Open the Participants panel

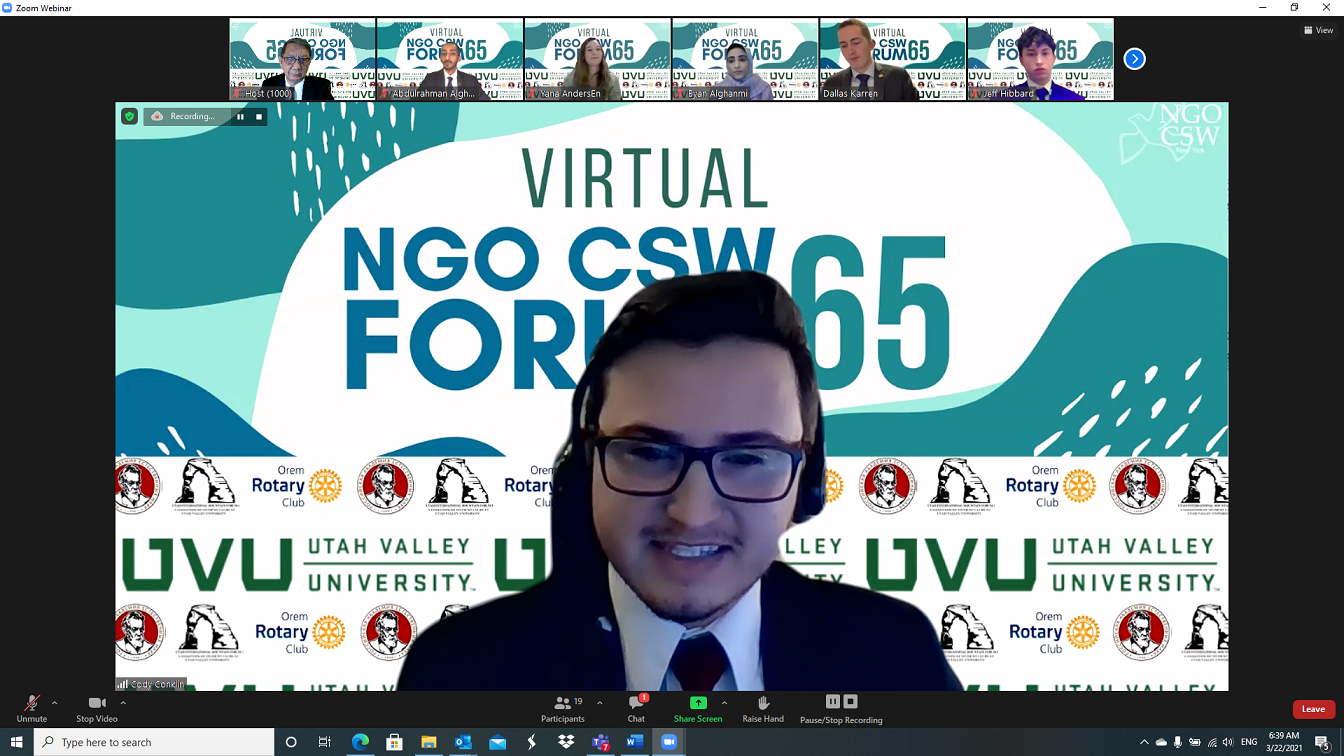point(563,704)
